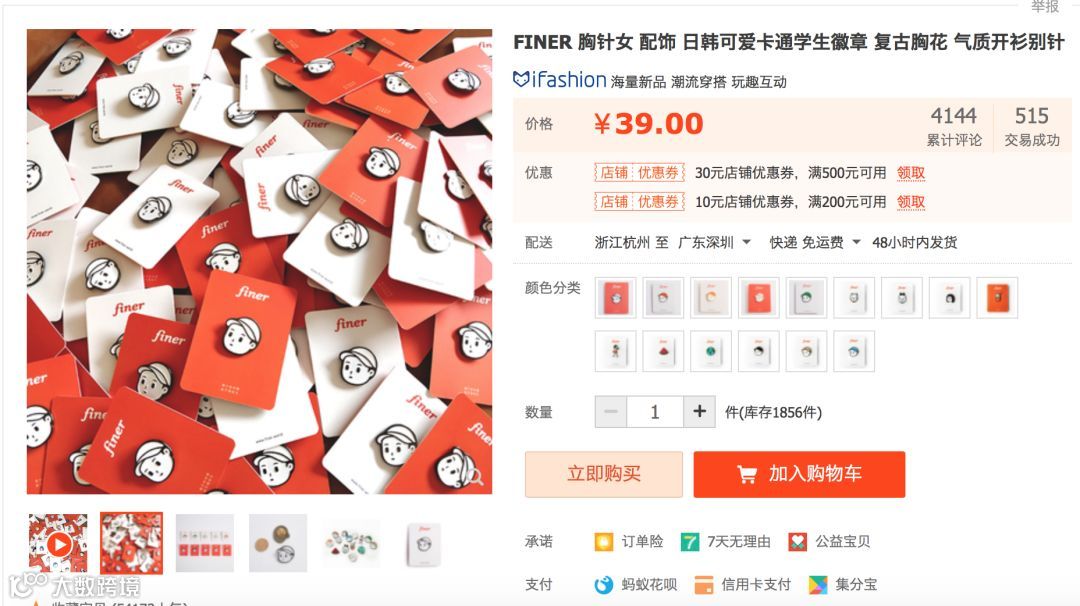Click the 蚂蚁花呗 payment icon
This screenshot has width=1080, height=606.
(x=603, y=585)
